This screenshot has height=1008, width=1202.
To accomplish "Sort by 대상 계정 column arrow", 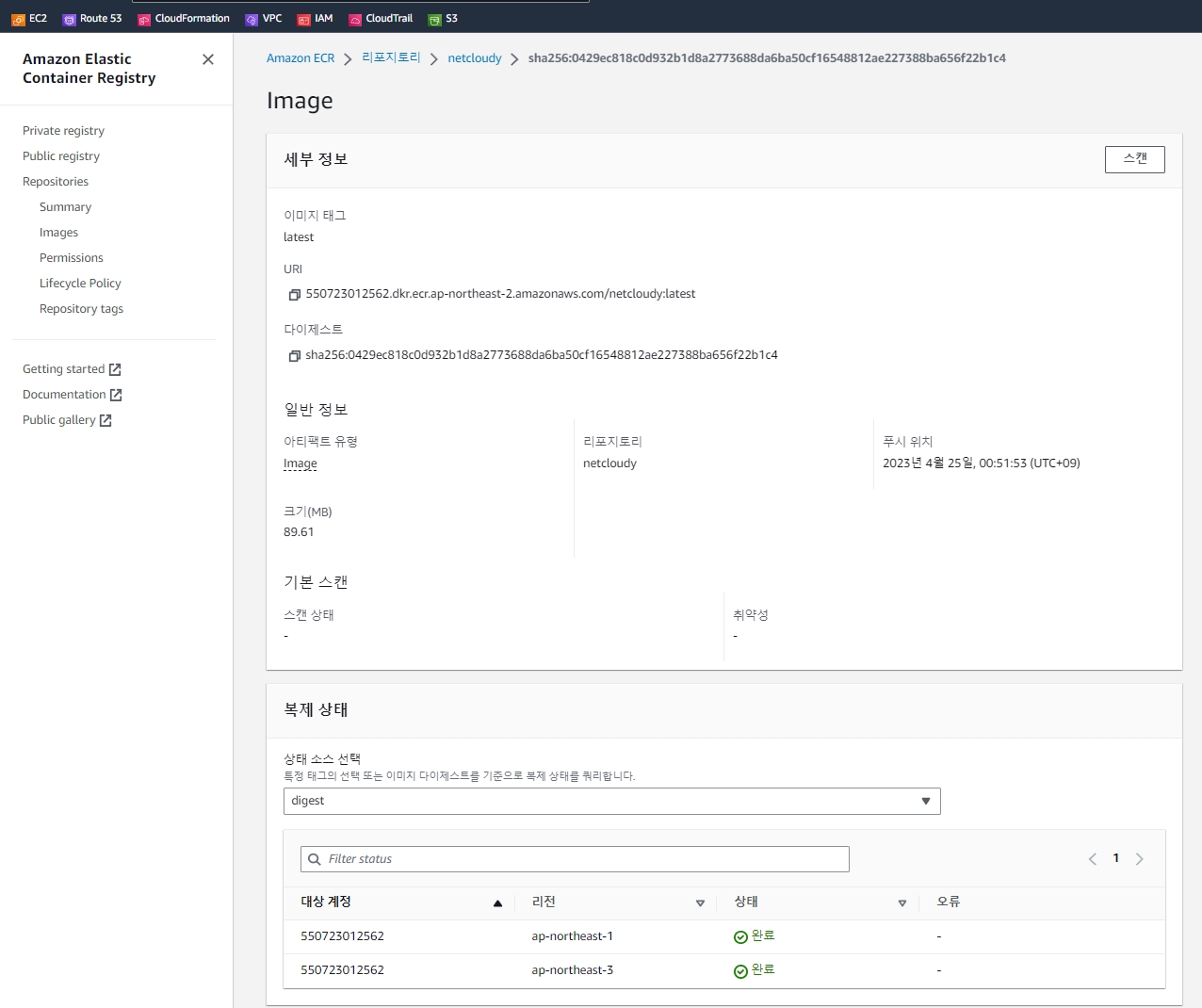I will tap(497, 903).
